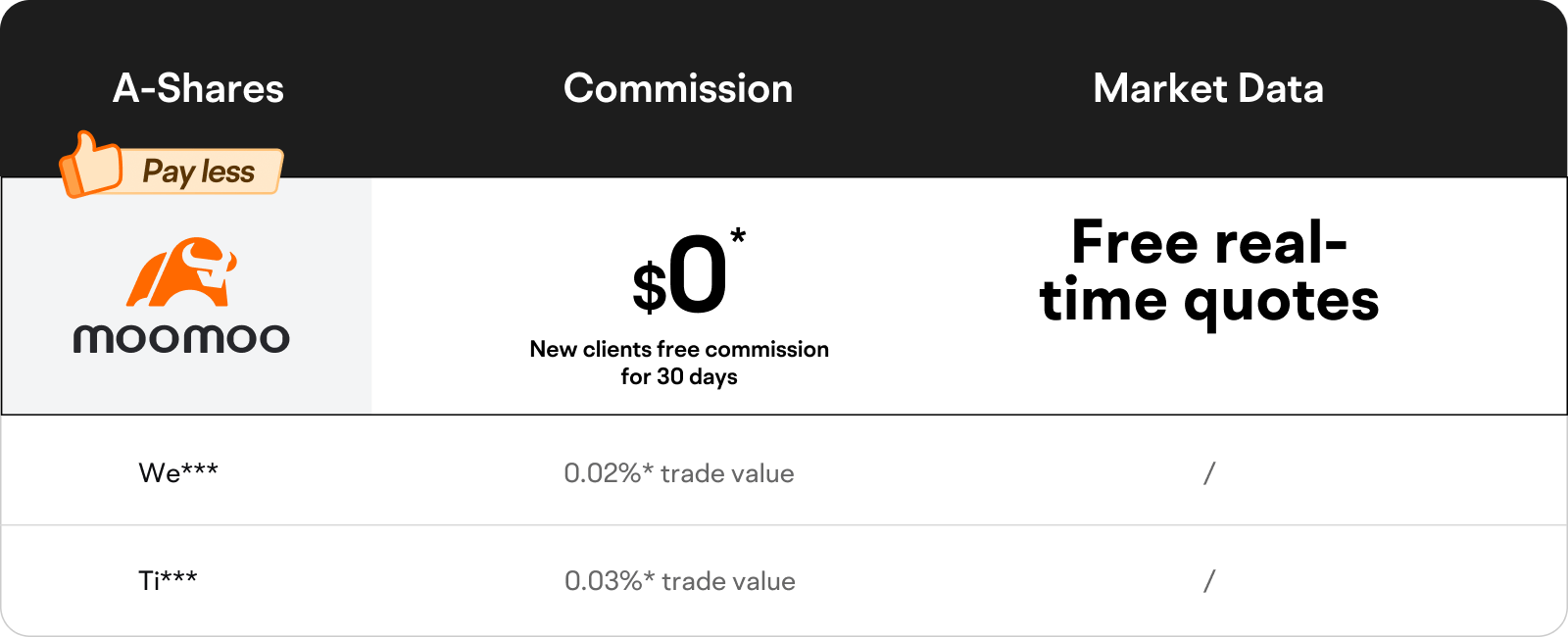Image resolution: width=1568 pixels, height=637 pixels.
Task: Click the thumbs-up icon on Pay less badge
Action: pyautogui.click(x=89, y=166)
